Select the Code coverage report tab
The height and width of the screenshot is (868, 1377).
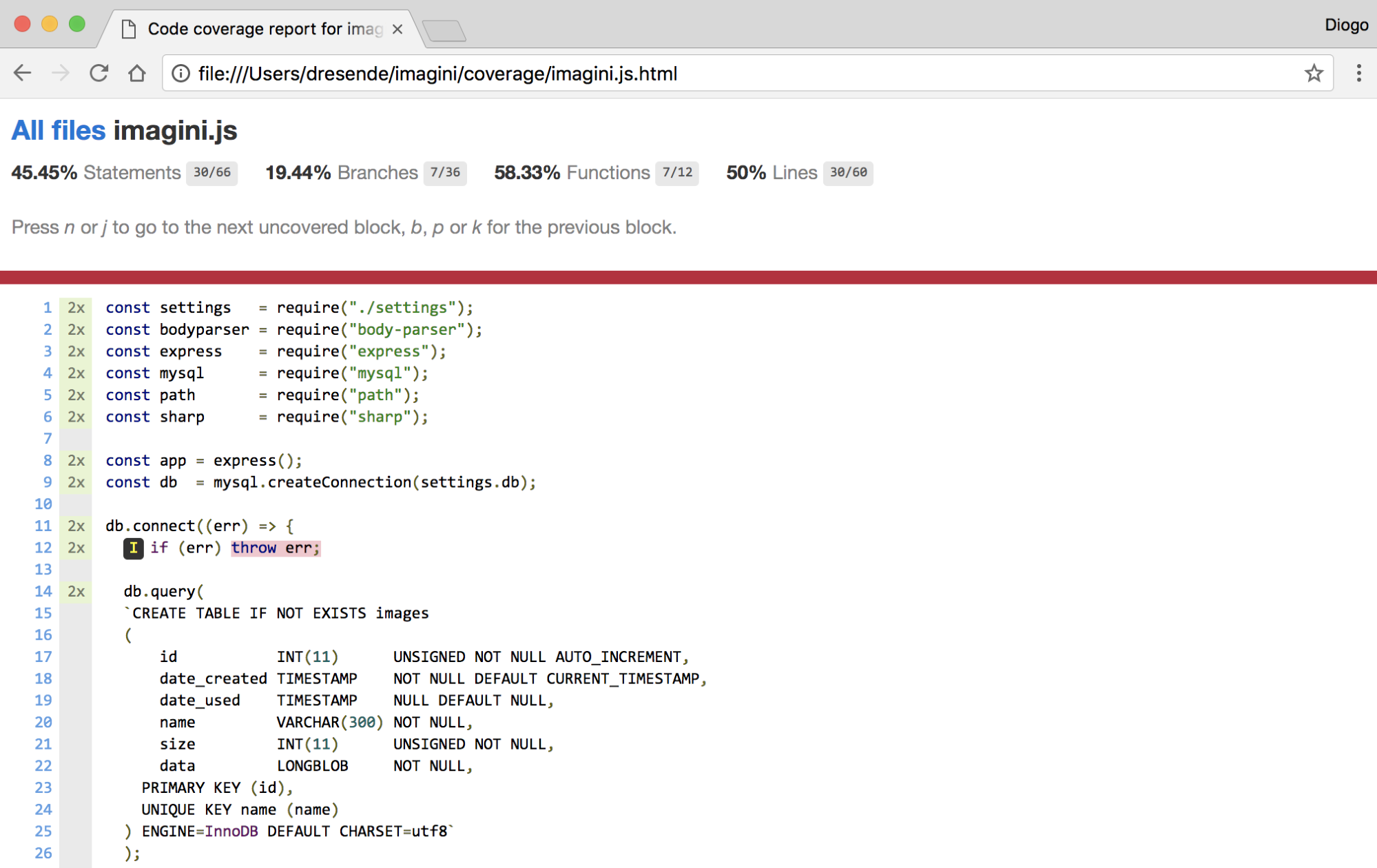click(262, 29)
